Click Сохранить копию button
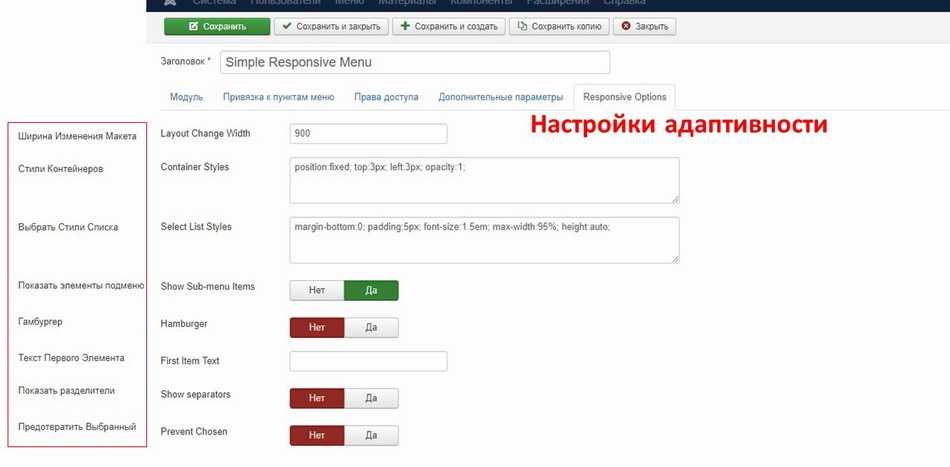950x467 pixels. [559, 26]
